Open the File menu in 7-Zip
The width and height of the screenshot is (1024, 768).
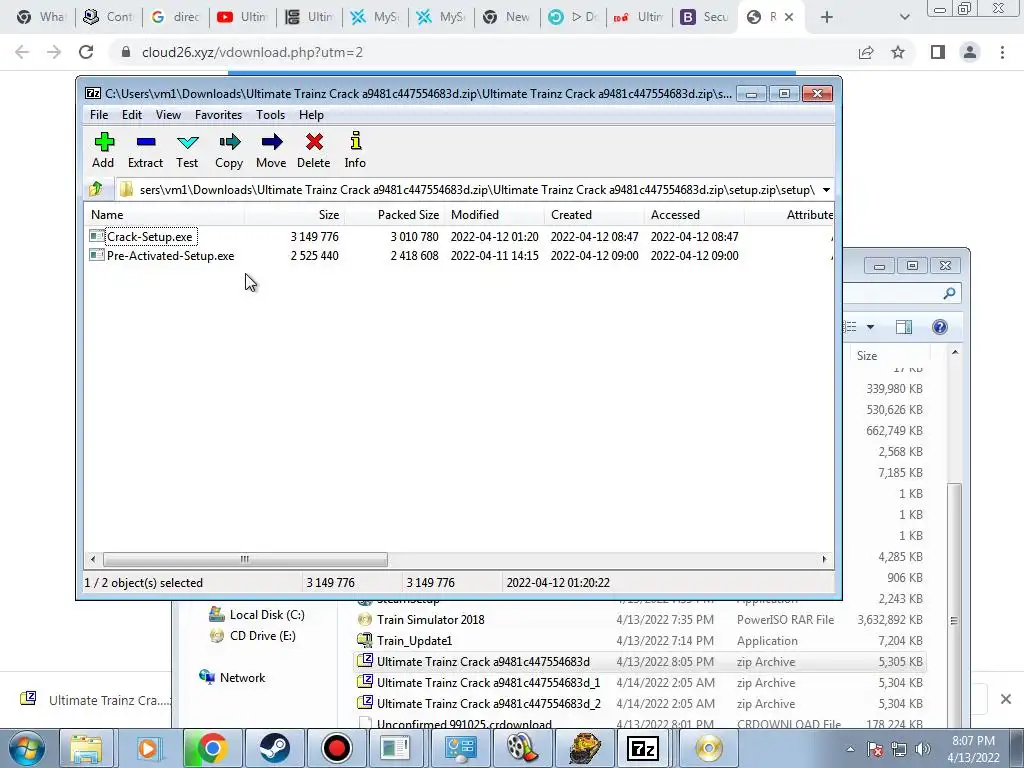coord(99,115)
